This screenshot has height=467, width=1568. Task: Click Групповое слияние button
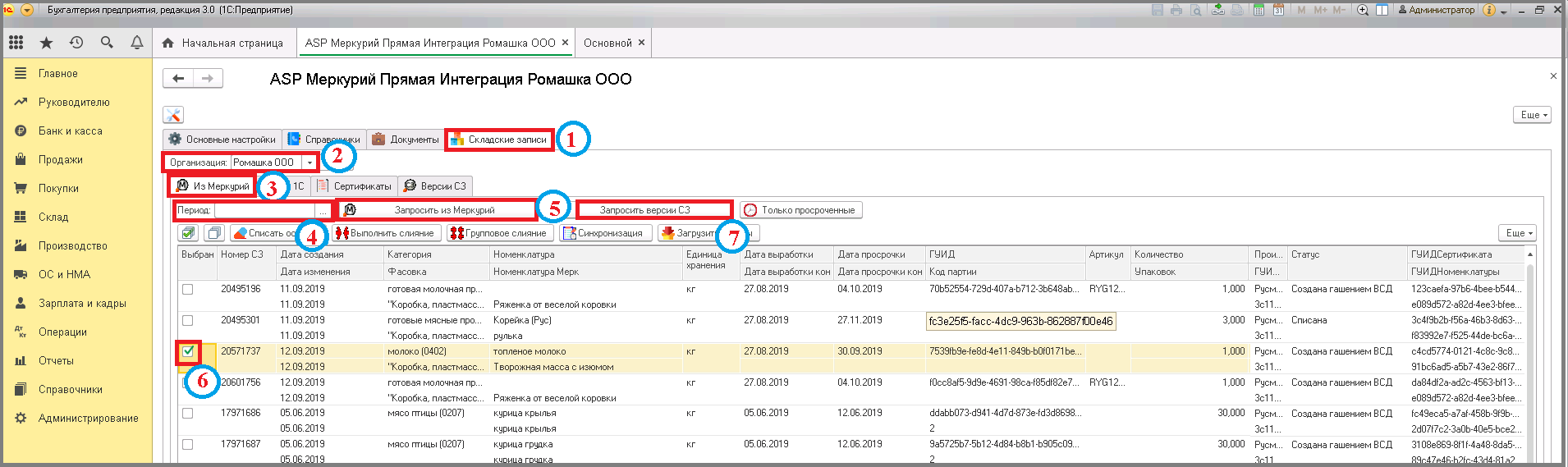(x=499, y=233)
